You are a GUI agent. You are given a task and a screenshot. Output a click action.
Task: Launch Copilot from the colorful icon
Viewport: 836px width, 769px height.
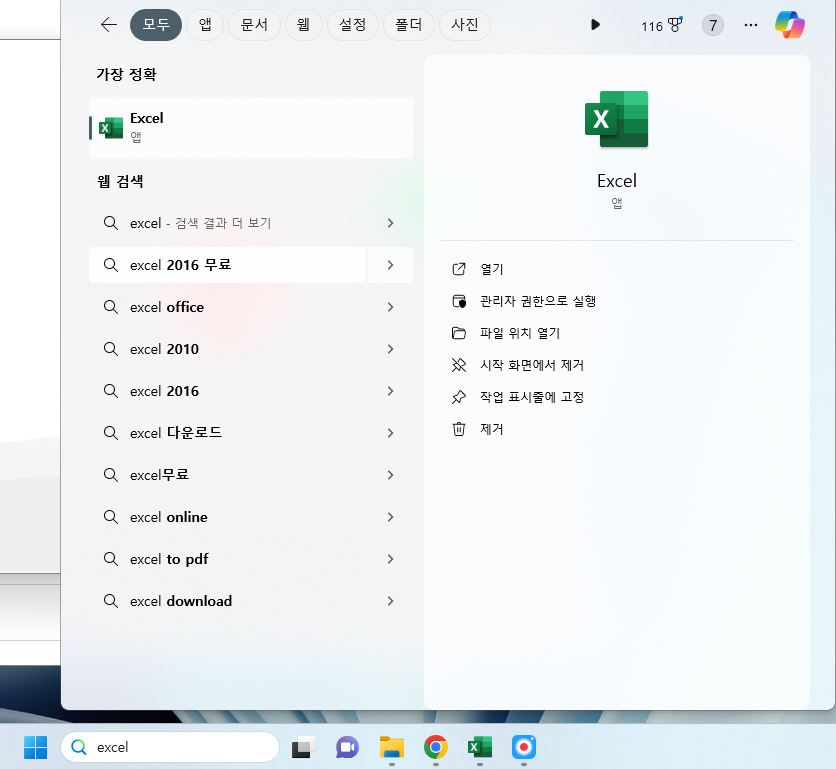point(790,25)
